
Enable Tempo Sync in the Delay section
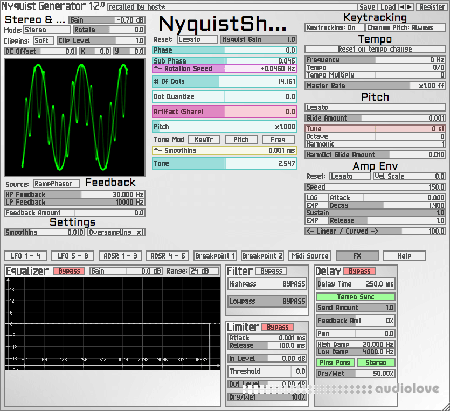point(355,297)
